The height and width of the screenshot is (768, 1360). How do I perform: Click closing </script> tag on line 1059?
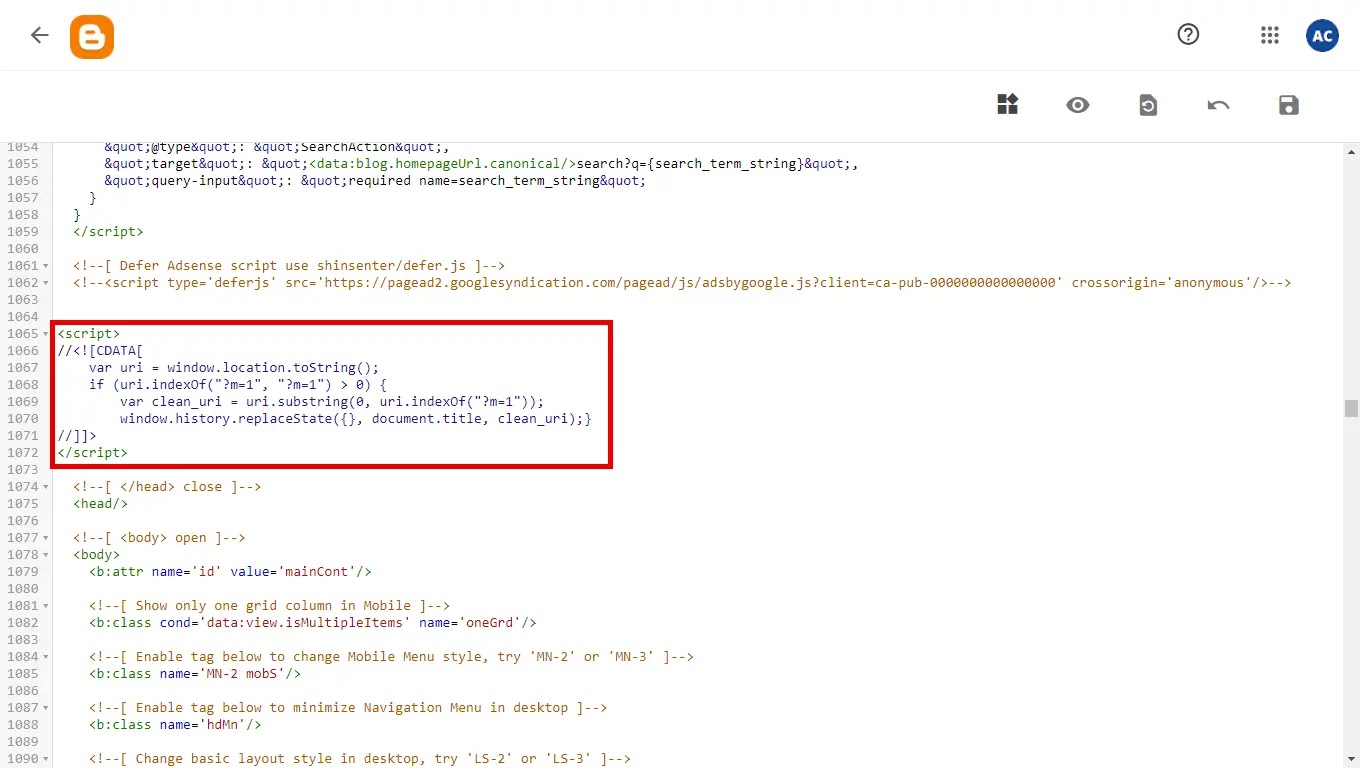click(x=108, y=231)
